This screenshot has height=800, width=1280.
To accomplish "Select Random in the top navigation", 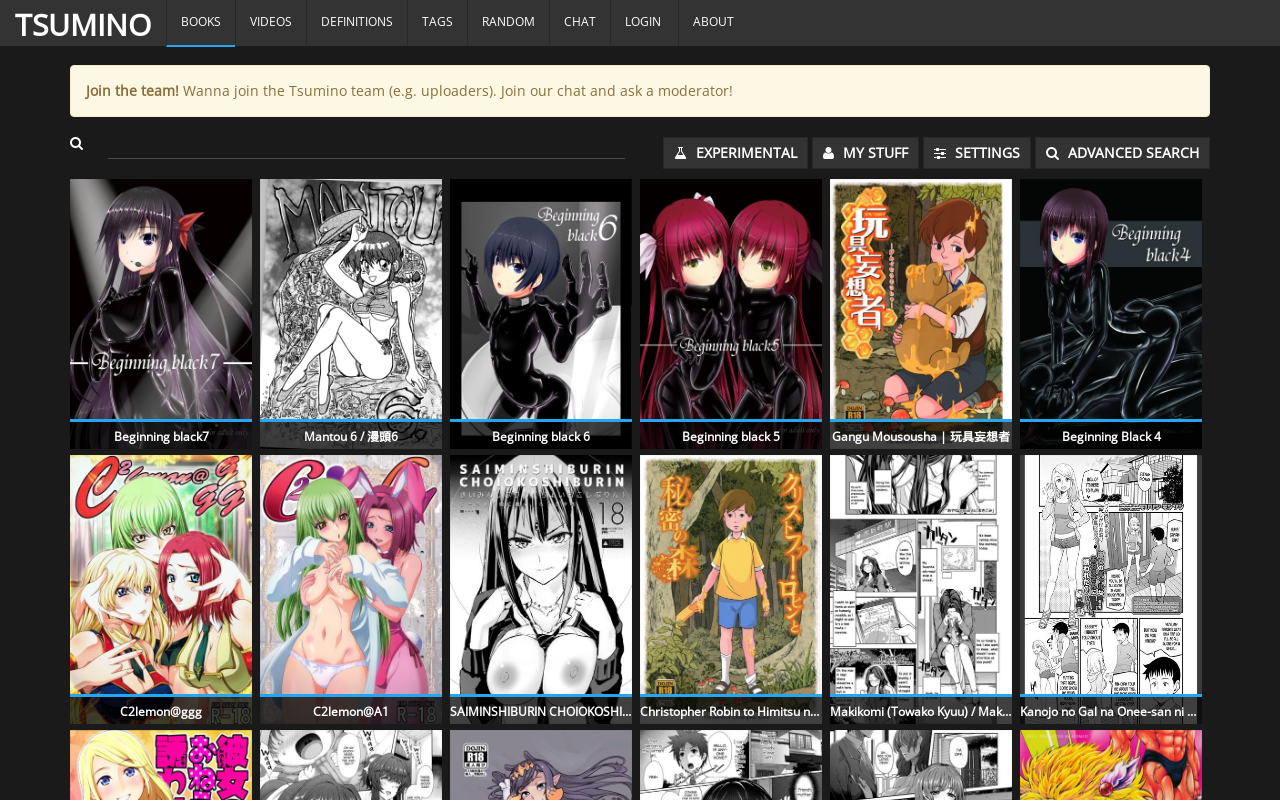I will [508, 22].
